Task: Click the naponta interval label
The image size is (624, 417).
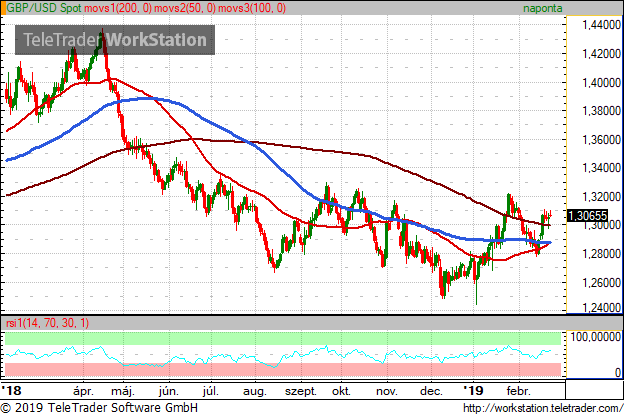Action: point(542,8)
